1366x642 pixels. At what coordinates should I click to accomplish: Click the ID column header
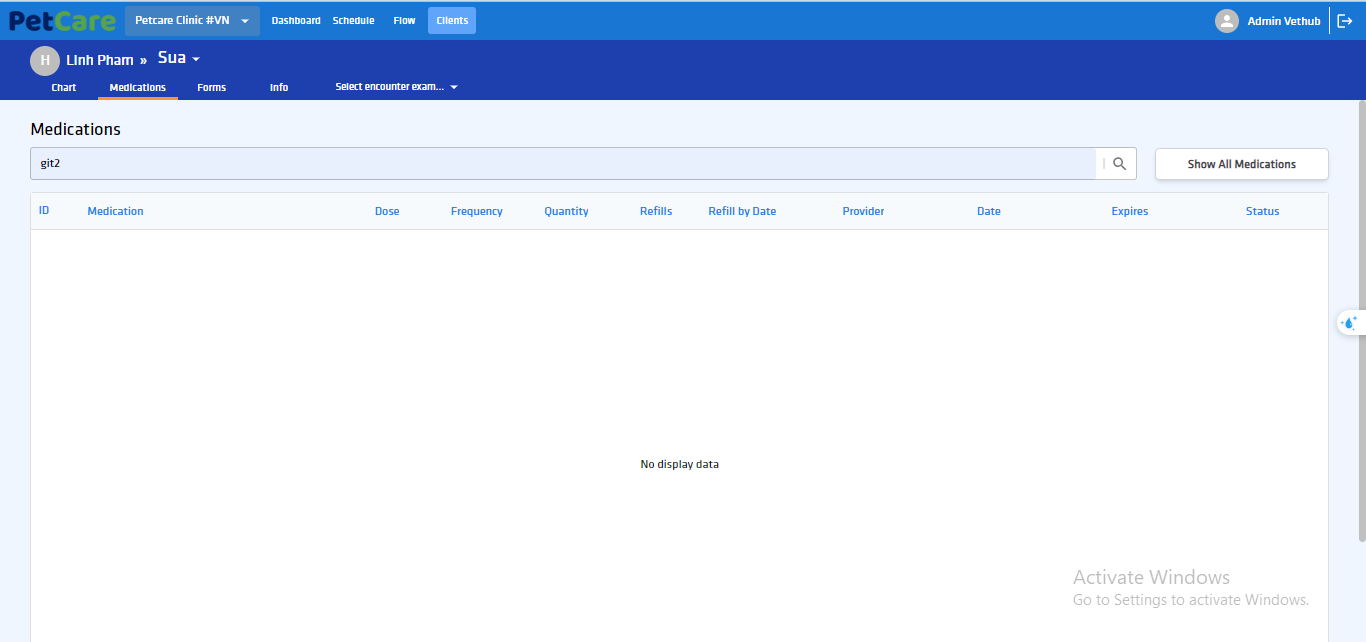[44, 211]
